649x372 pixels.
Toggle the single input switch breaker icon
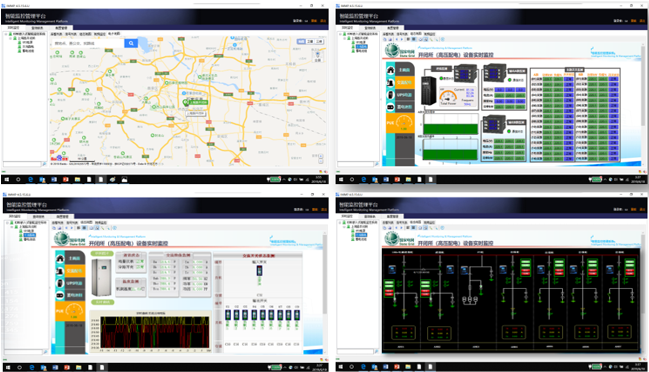pos(259,271)
